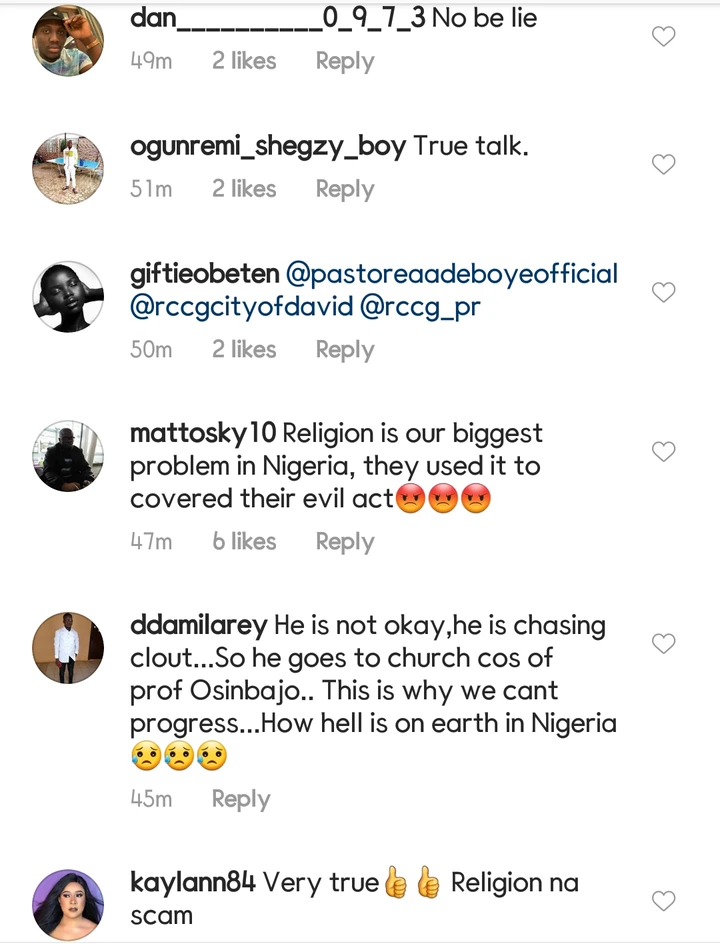Reply to ogunremi_shegzy_boy's comment
This screenshot has height=944, width=720.
pos(345,189)
